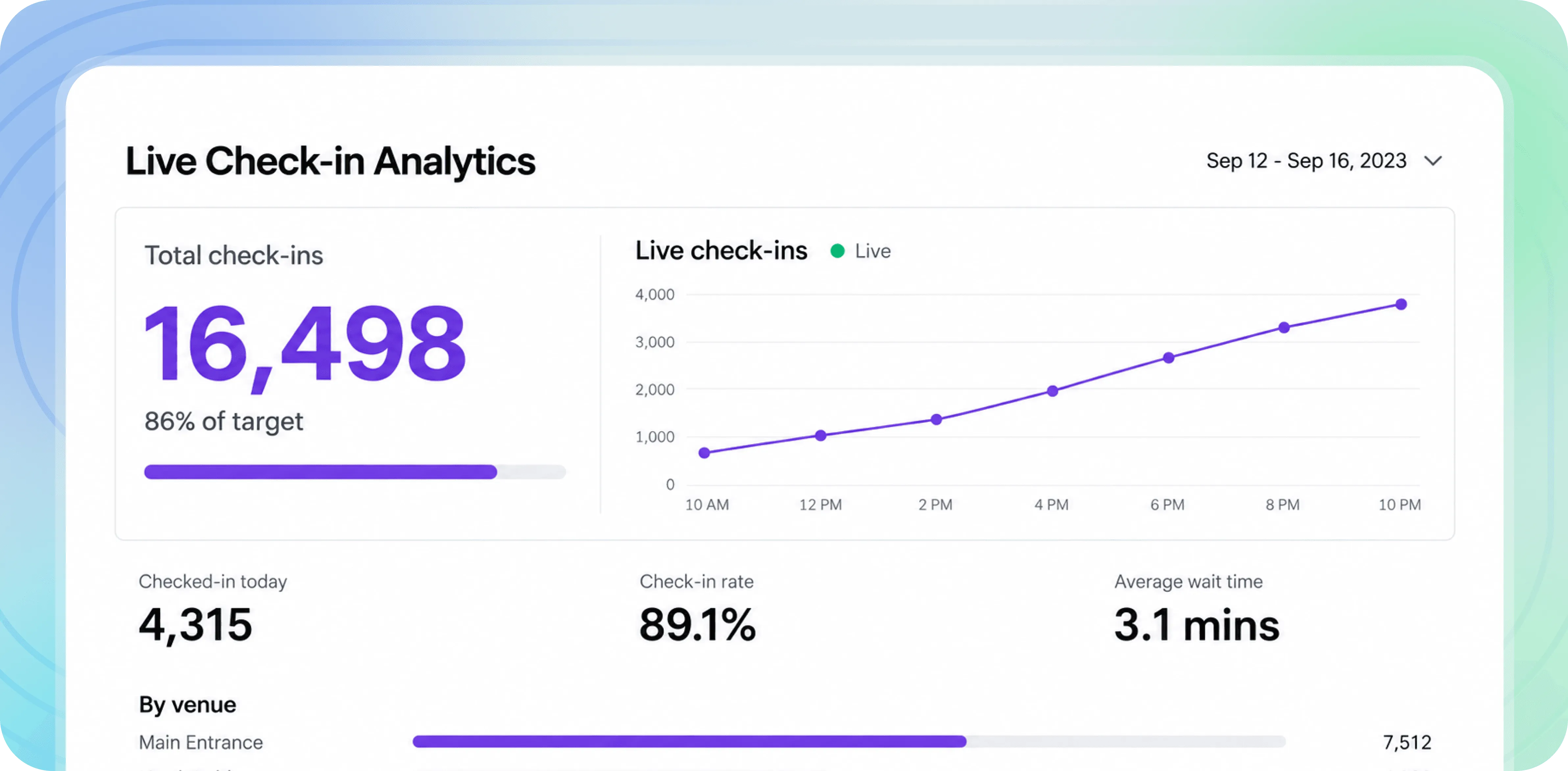Click the 1,000 y-axis label

655,437
